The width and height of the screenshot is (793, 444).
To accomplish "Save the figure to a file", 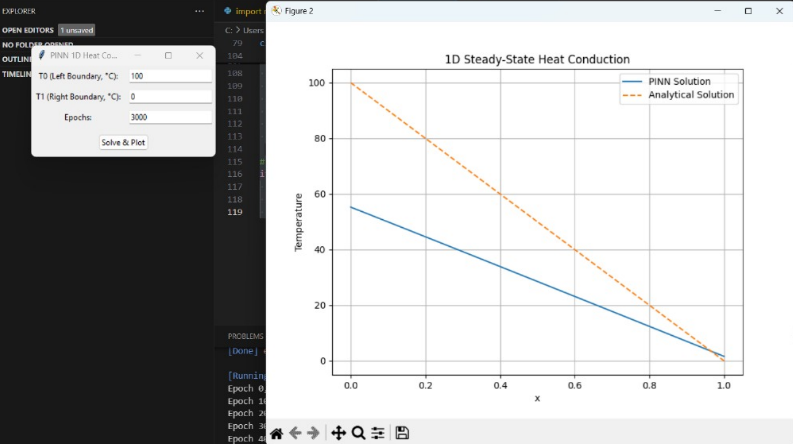I will click(x=402, y=433).
